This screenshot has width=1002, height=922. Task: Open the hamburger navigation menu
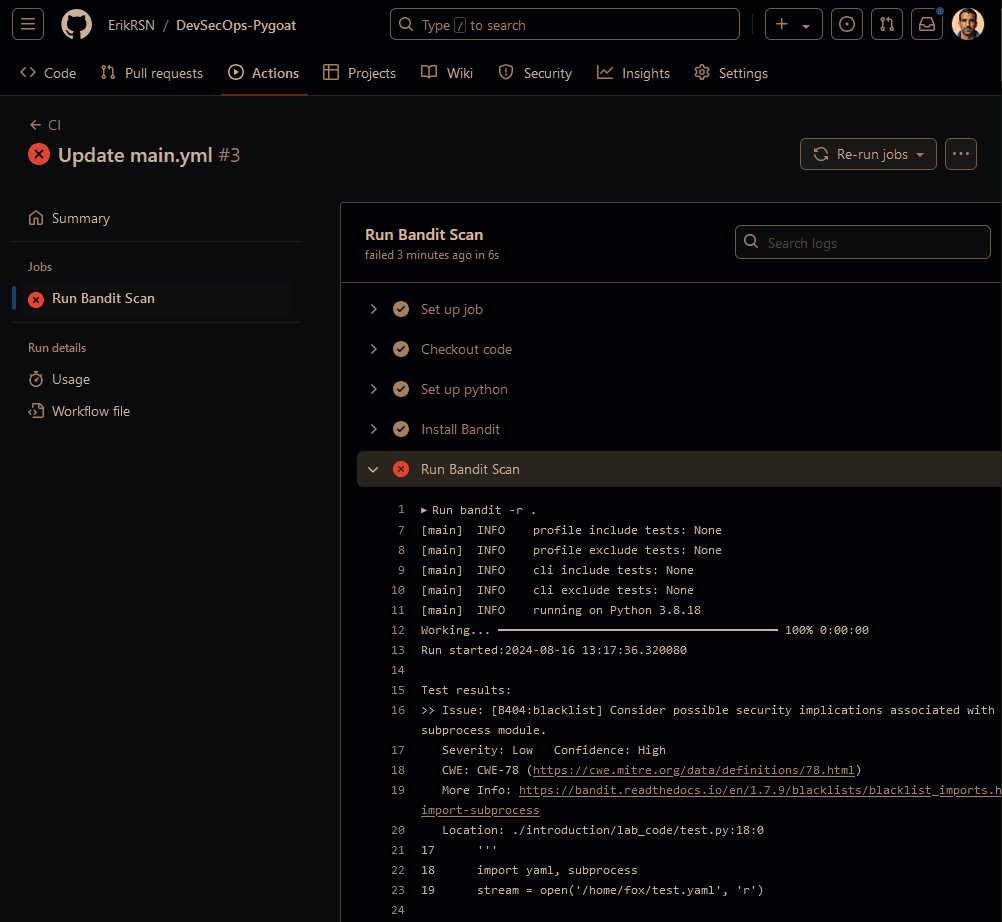tap(27, 25)
